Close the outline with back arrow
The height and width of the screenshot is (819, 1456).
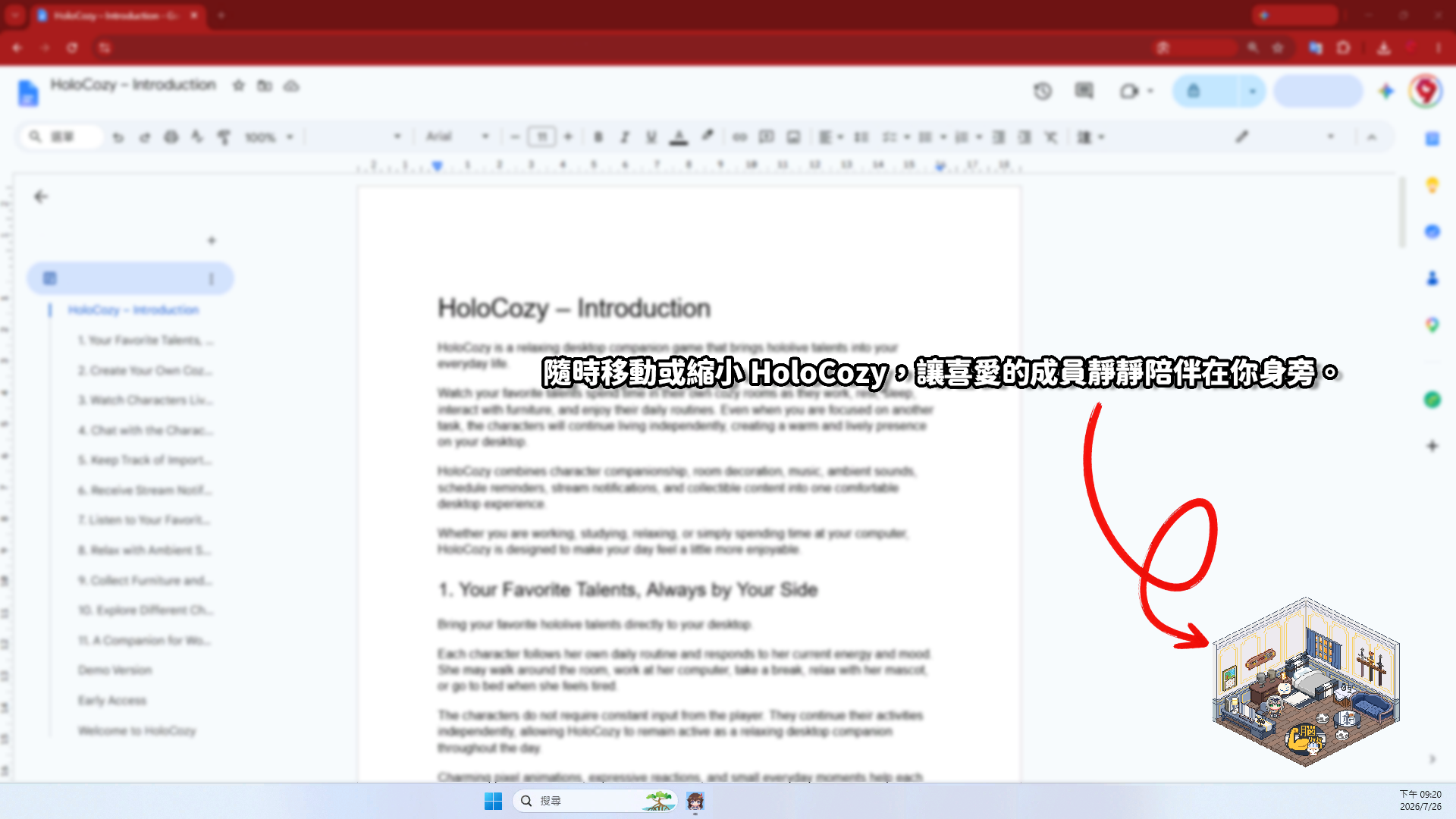click(41, 197)
